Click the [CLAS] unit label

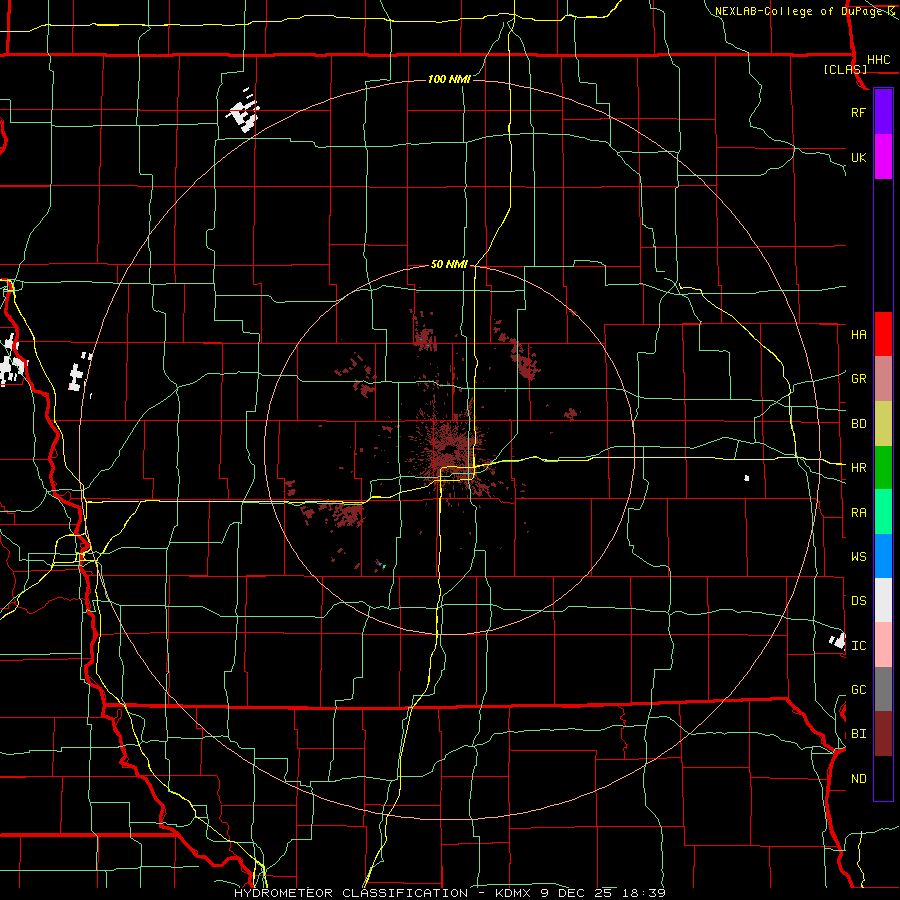pos(845,69)
